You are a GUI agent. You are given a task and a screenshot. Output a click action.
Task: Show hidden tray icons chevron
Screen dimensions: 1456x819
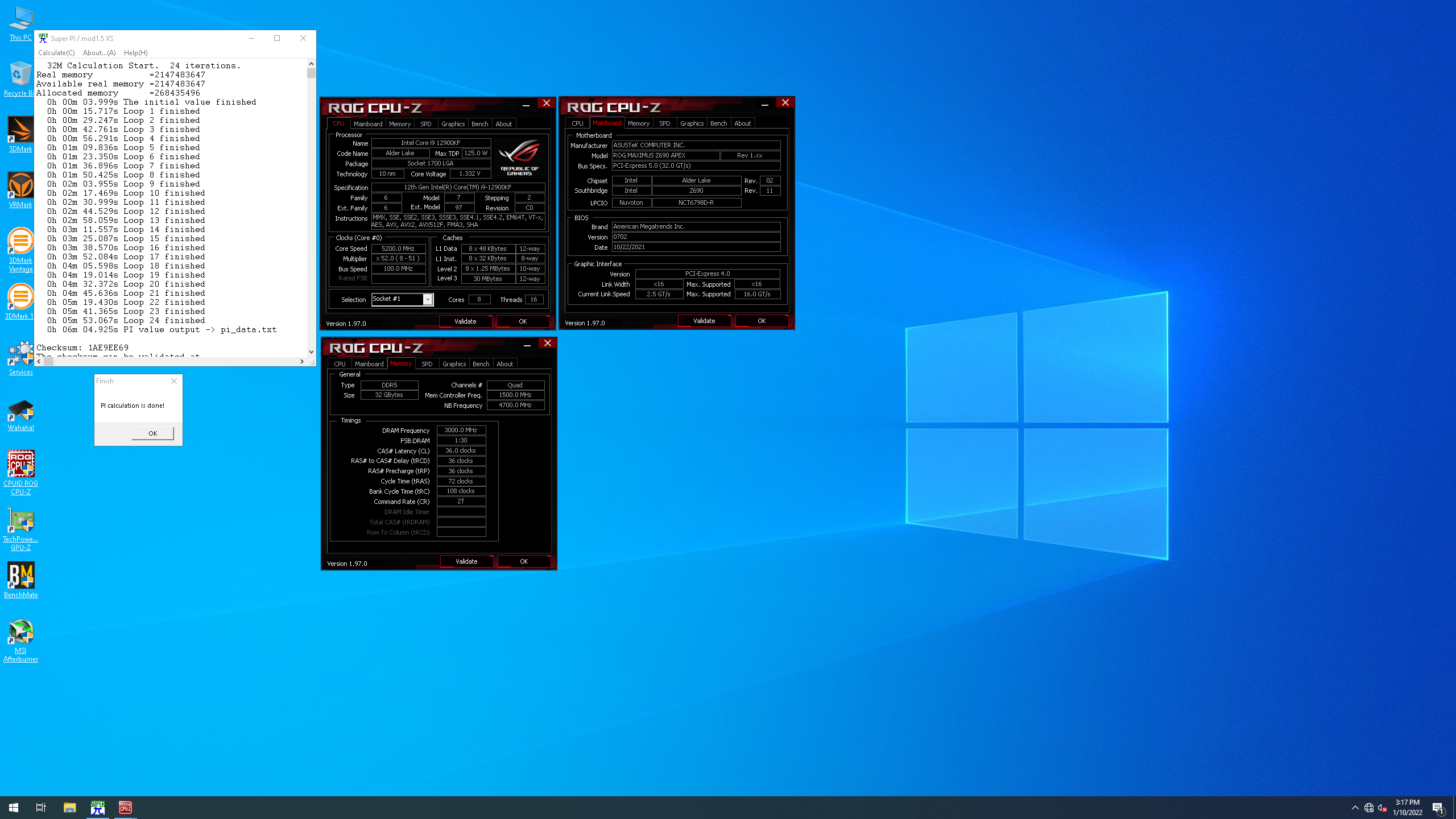(1355, 808)
